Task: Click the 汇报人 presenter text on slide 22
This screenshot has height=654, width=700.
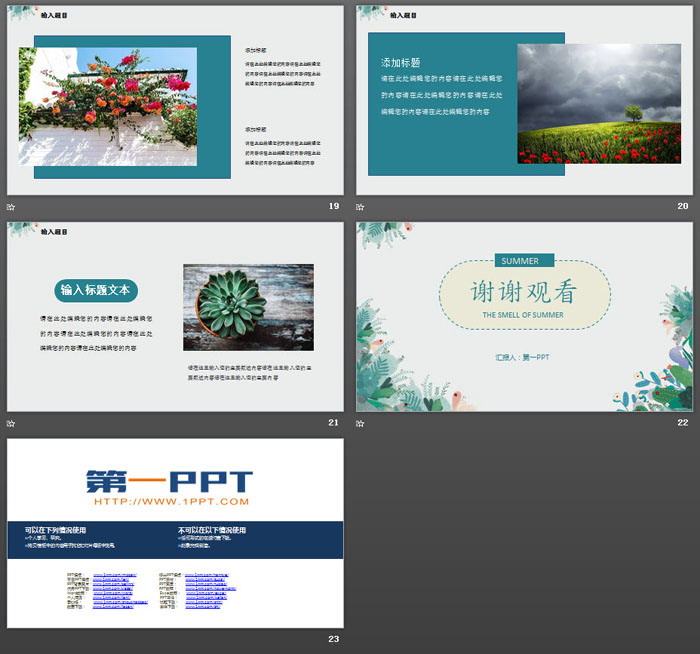Action: (x=522, y=357)
